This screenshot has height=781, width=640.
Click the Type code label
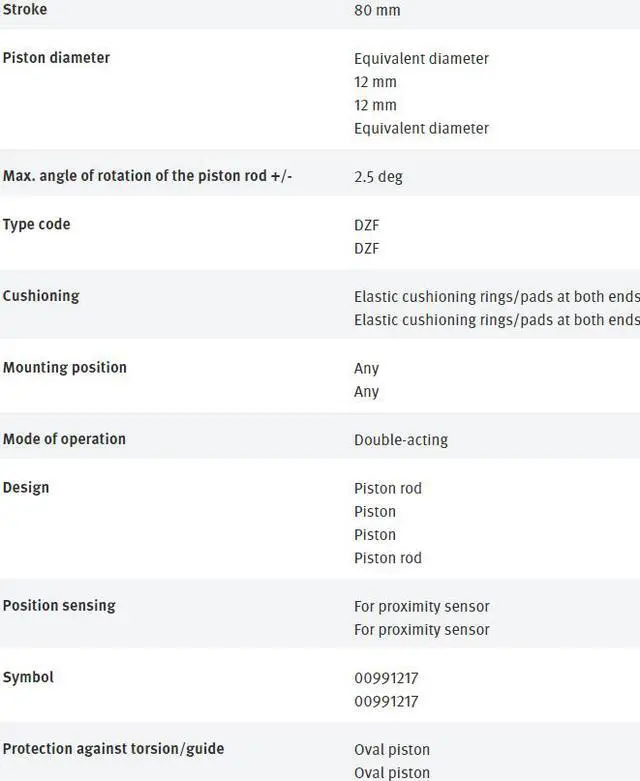click(36, 224)
